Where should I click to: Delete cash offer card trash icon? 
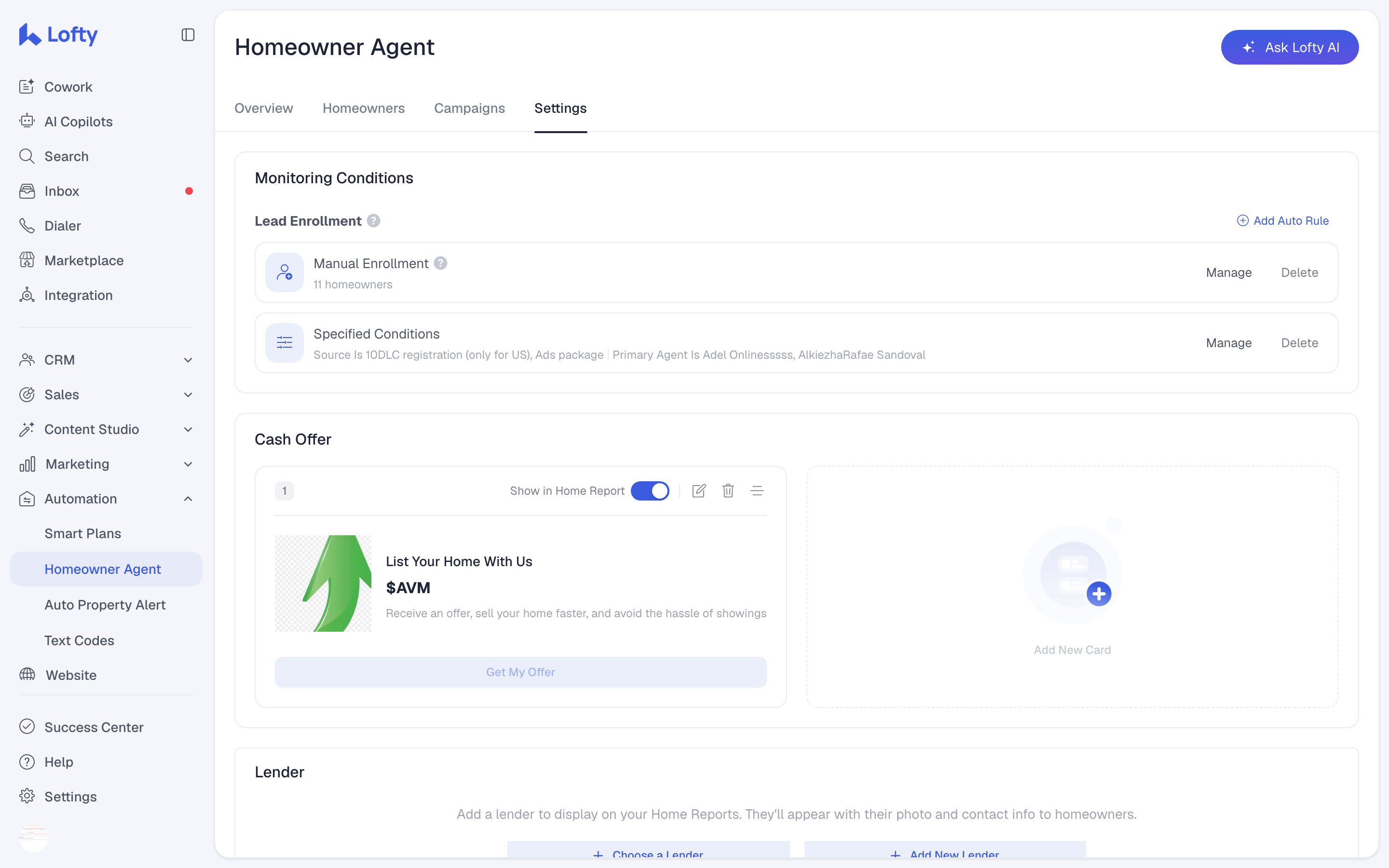pos(728,491)
